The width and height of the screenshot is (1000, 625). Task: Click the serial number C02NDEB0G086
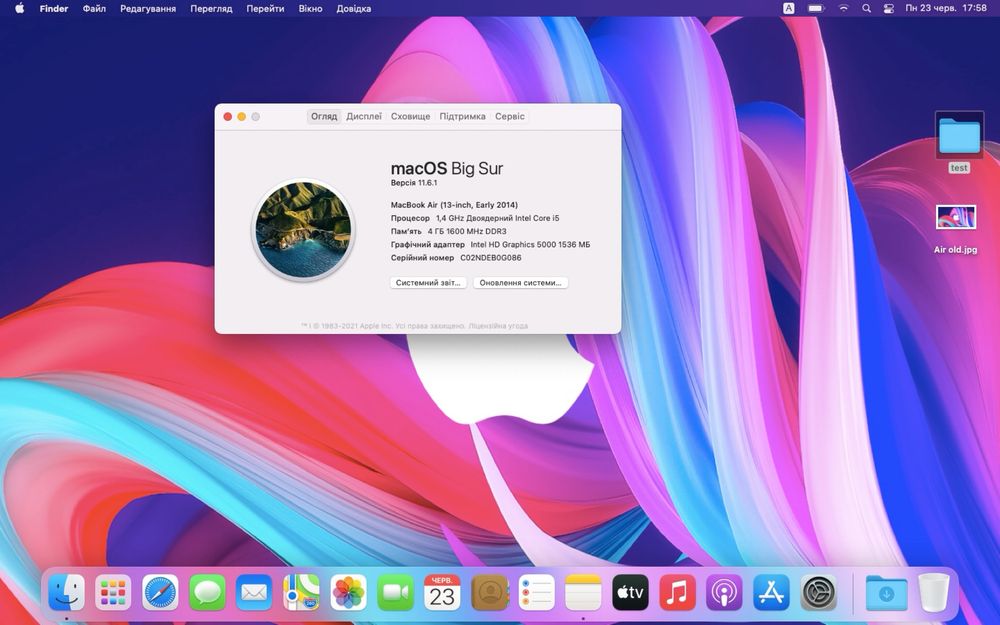490,258
